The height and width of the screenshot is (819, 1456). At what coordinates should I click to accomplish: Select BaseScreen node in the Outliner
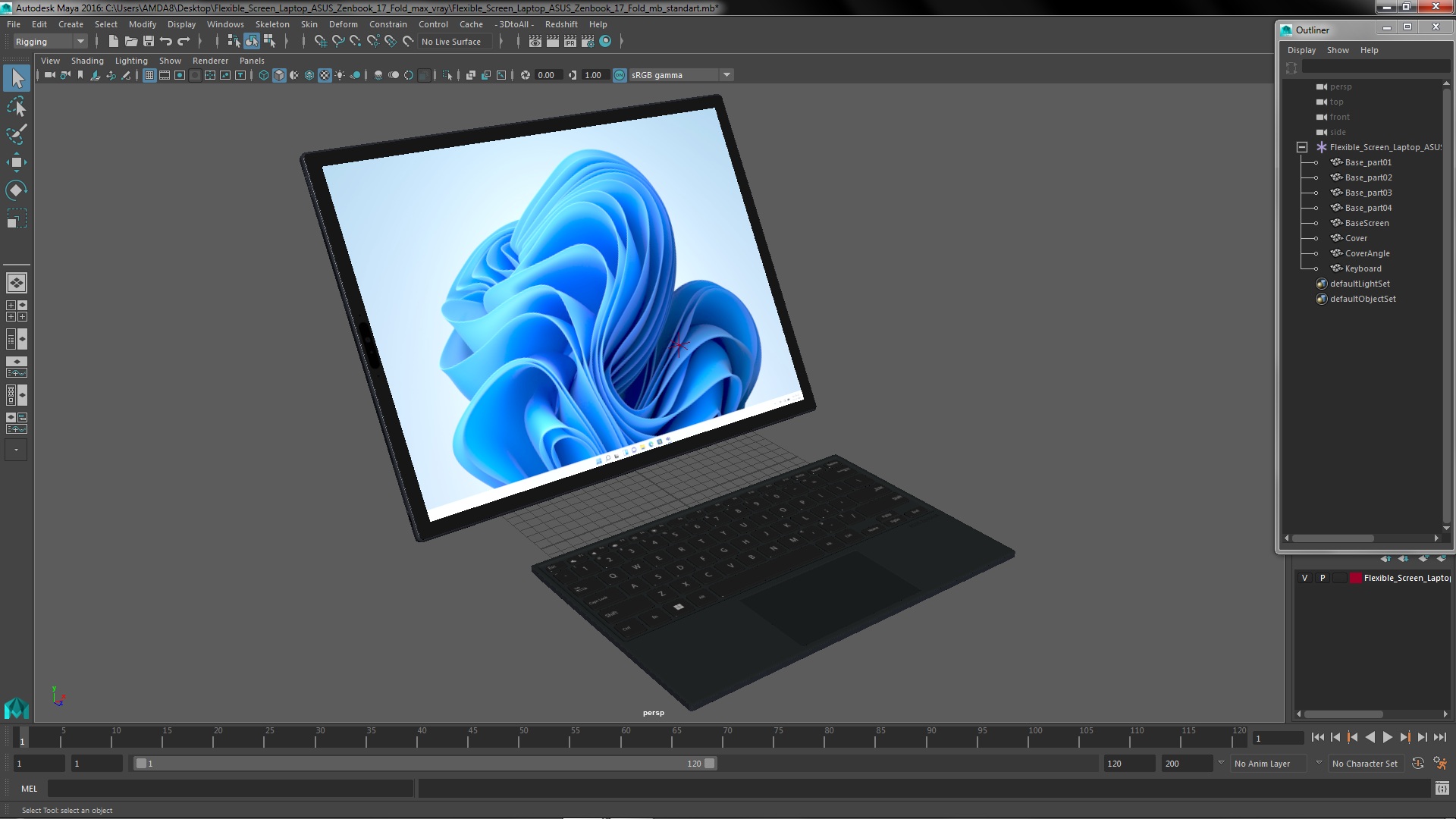[x=1367, y=223]
